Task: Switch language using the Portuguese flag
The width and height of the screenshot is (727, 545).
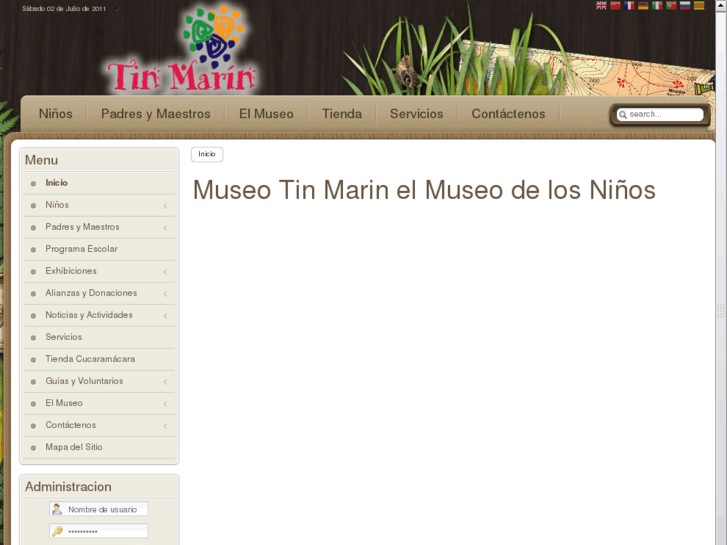Action: click(x=671, y=6)
